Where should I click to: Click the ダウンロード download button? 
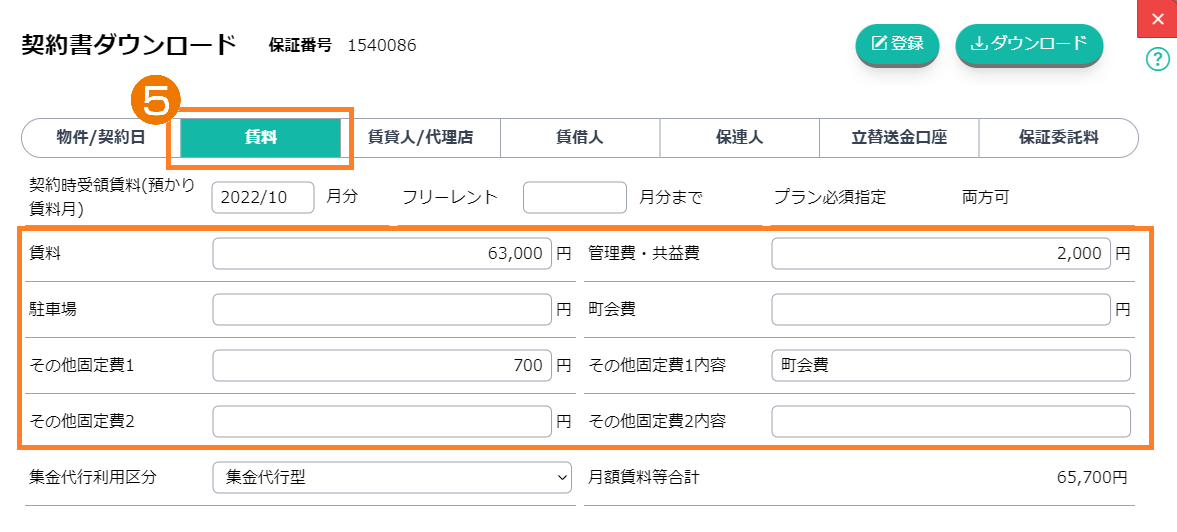[1029, 44]
